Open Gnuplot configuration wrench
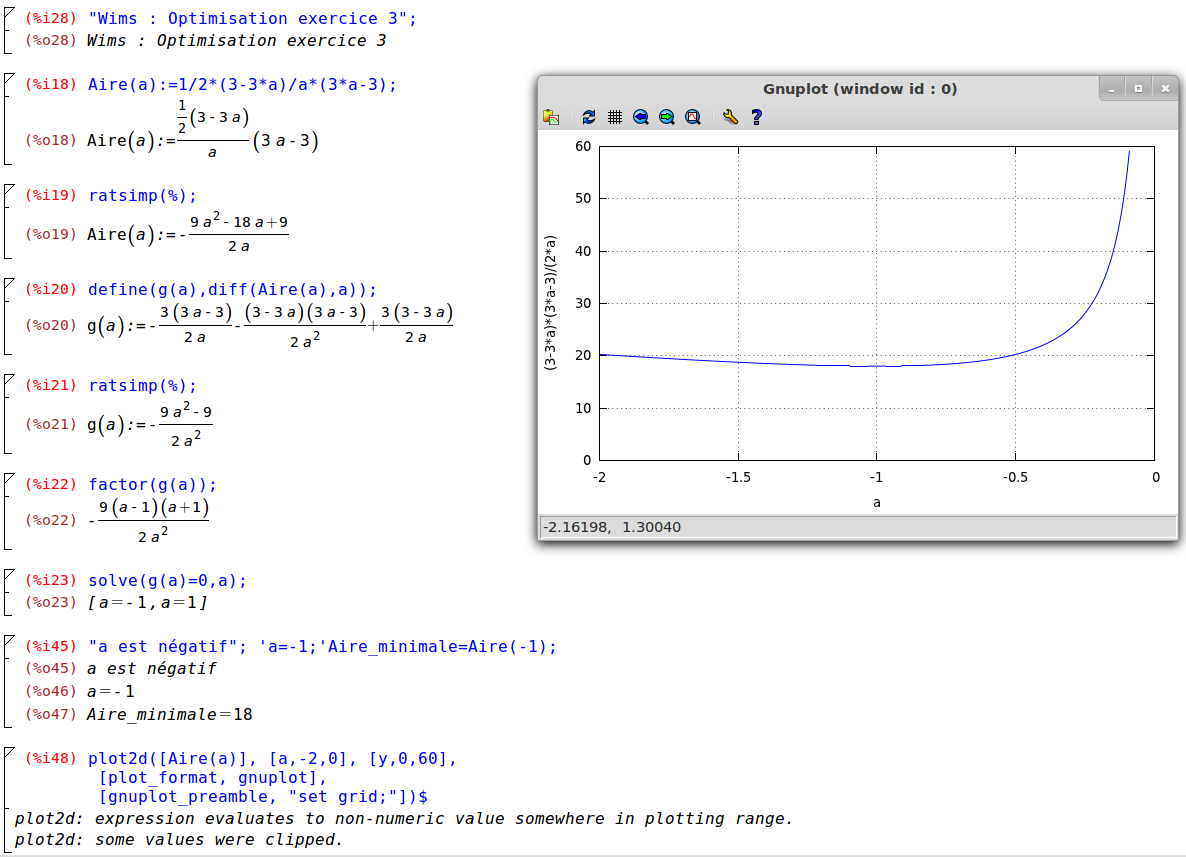Viewport: 1186px width, 857px height. pyautogui.click(x=730, y=117)
